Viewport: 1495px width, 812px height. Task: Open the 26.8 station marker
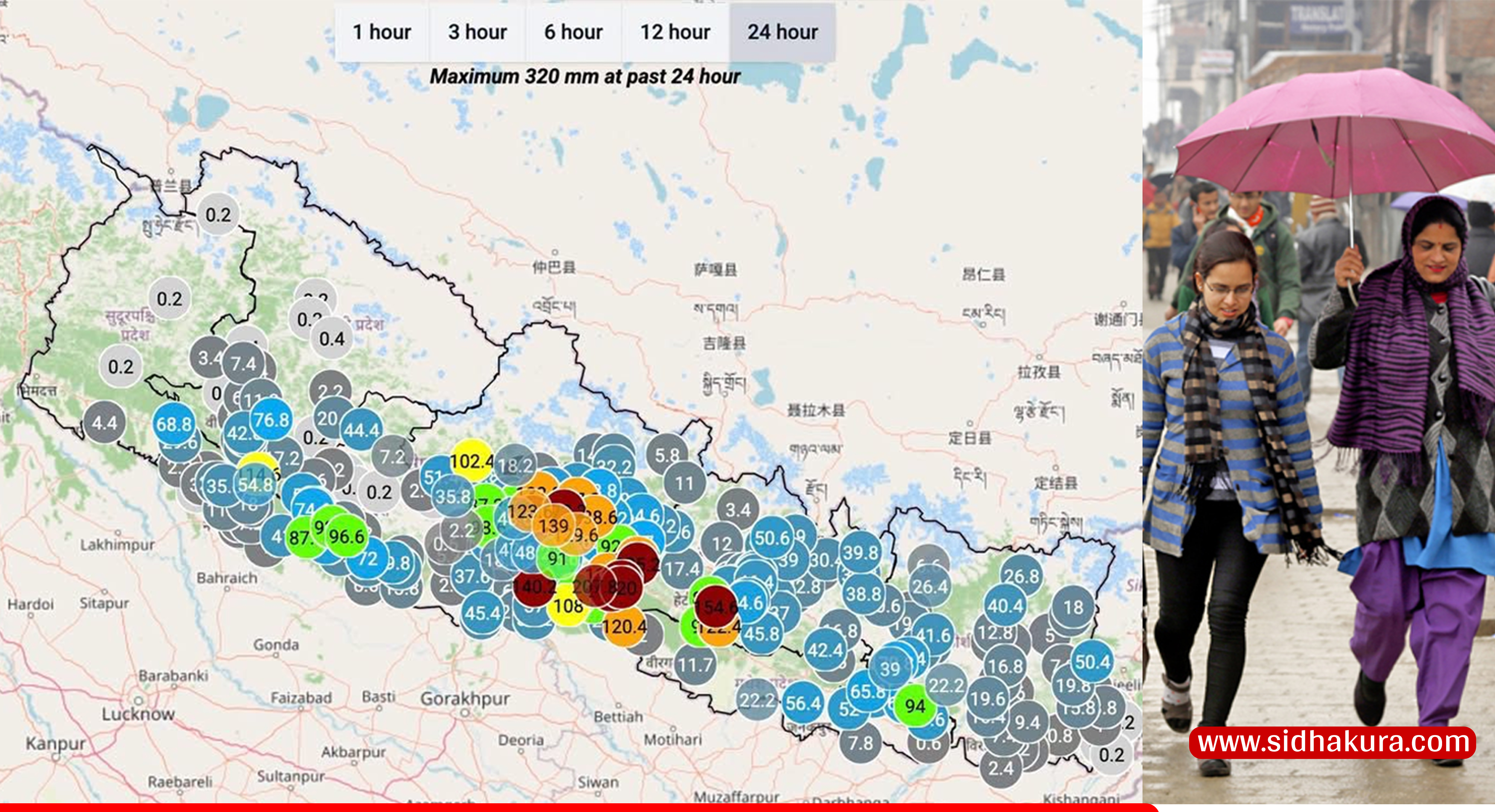pos(1022,576)
